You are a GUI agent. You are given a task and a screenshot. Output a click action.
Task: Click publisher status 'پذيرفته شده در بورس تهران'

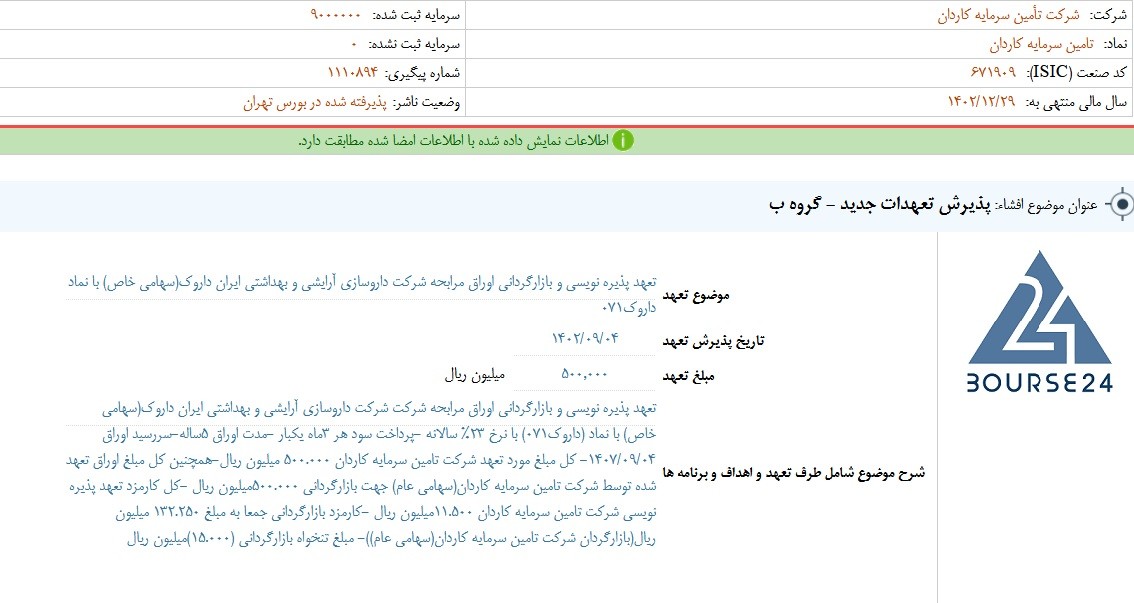tap(315, 103)
